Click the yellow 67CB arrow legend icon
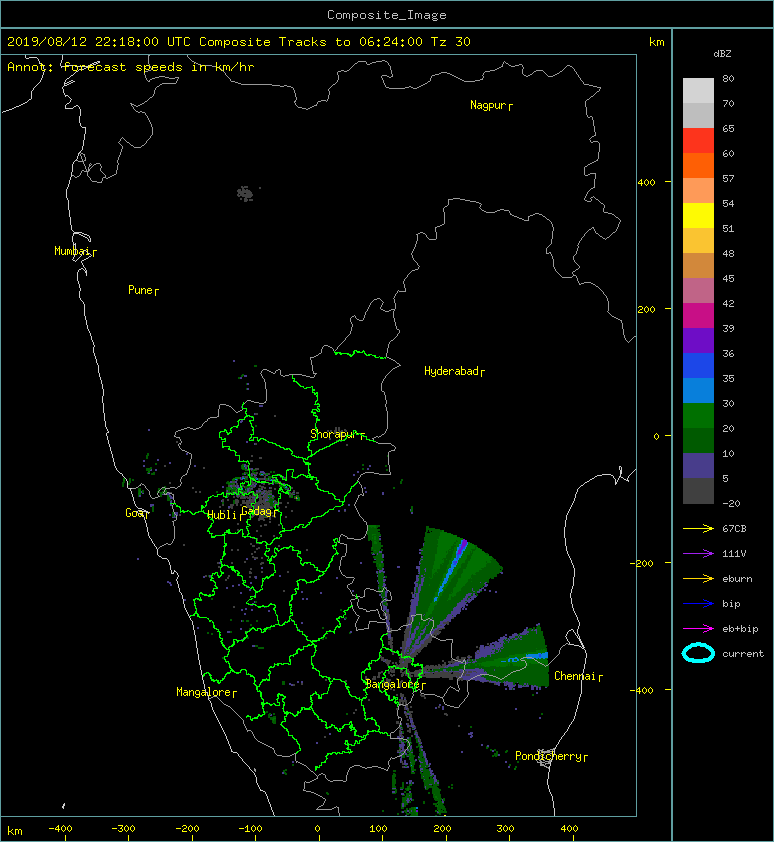 pyautogui.click(x=698, y=528)
